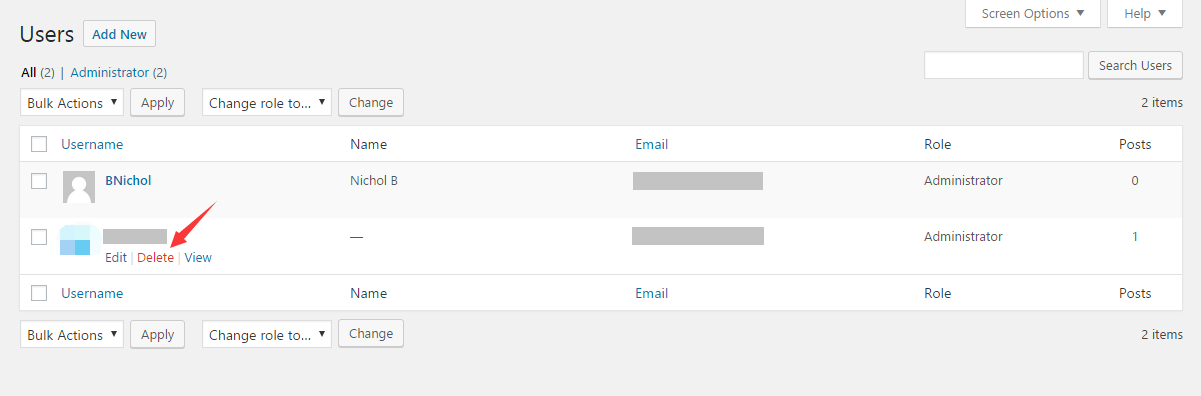Click BNichol's gray avatar image
The height and width of the screenshot is (396, 1201).
coord(79,187)
